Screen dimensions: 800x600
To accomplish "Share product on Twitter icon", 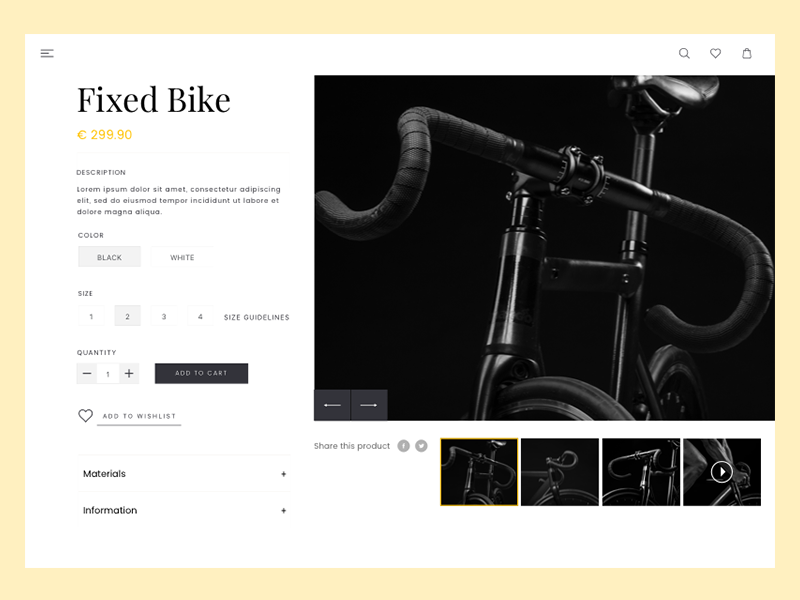I will point(421,446).
